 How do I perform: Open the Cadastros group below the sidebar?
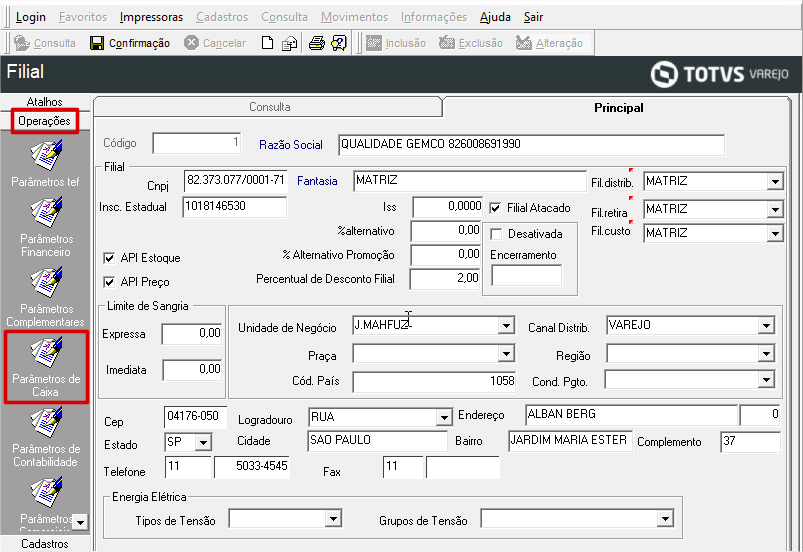[x=45, y=543]
